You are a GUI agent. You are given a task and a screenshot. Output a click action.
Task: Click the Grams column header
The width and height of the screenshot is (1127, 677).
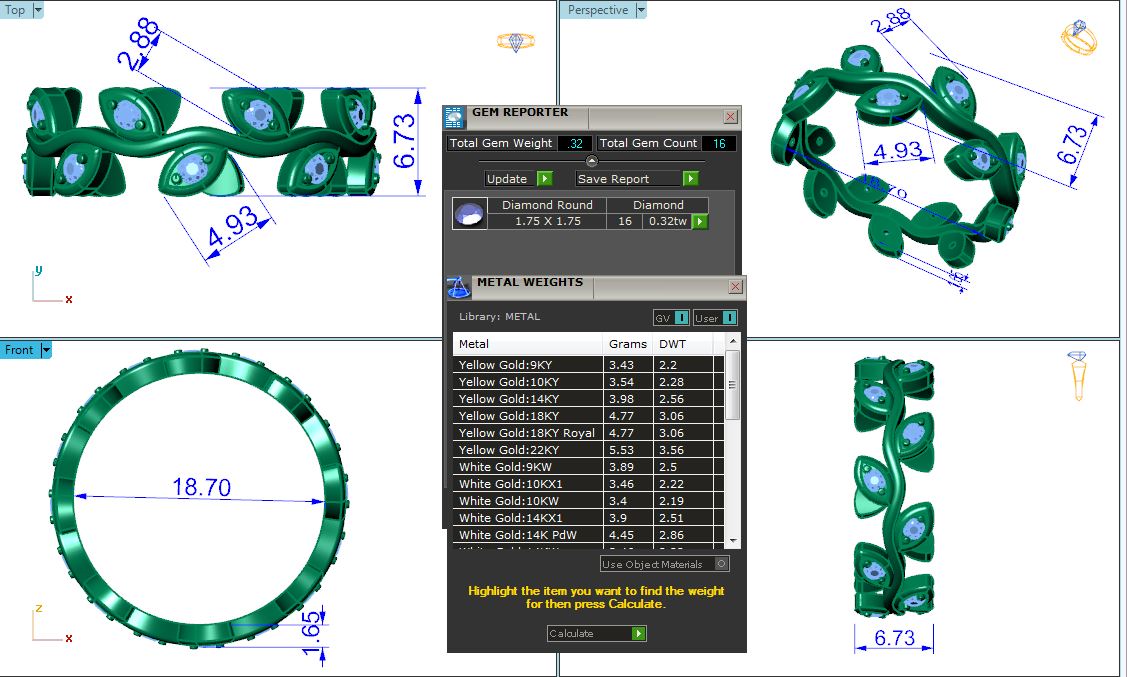628,344
